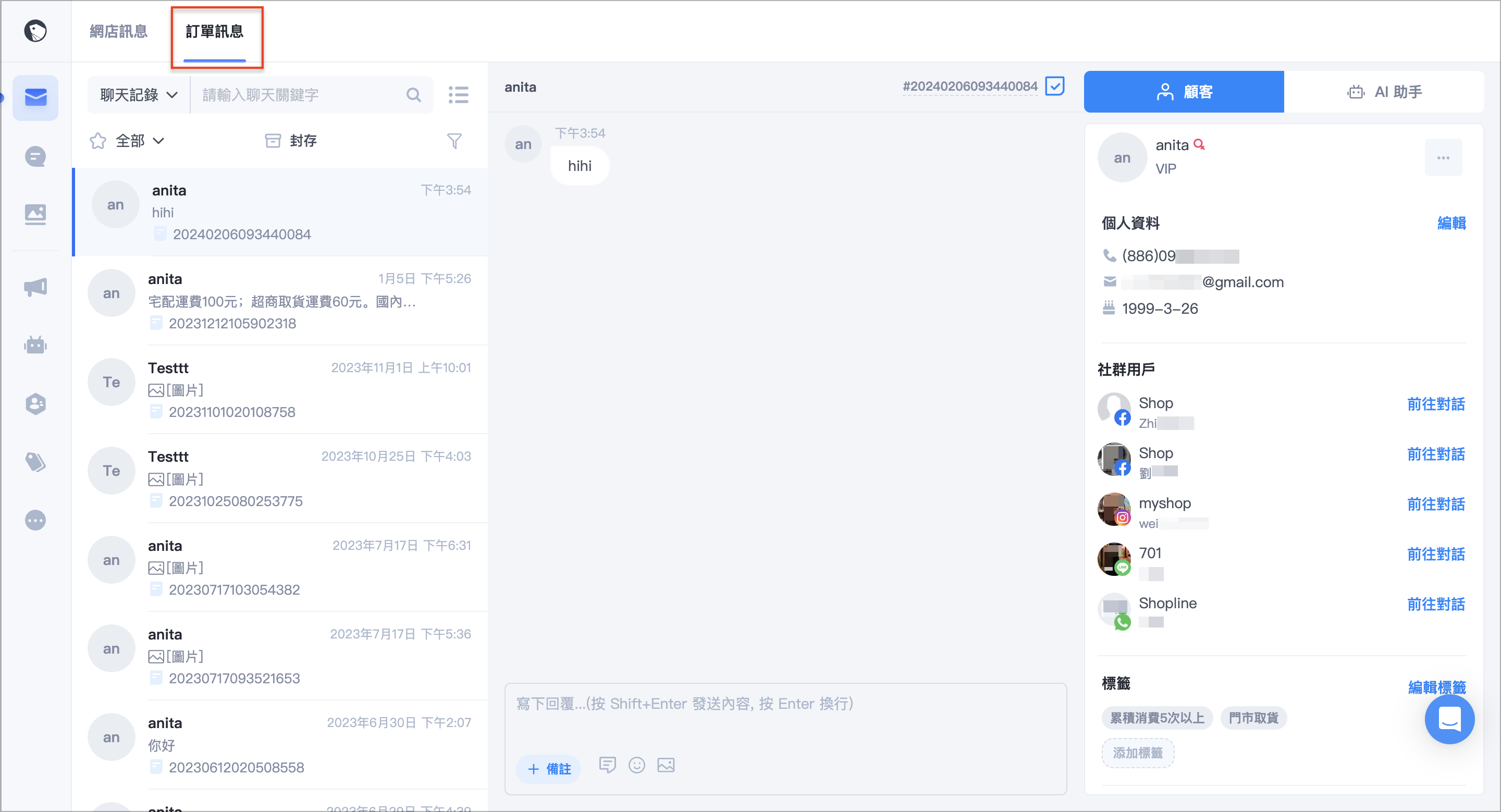Toggle the list view icon beside the search
This screenshot has width=1501, height=812.
(x=459, y=95)
